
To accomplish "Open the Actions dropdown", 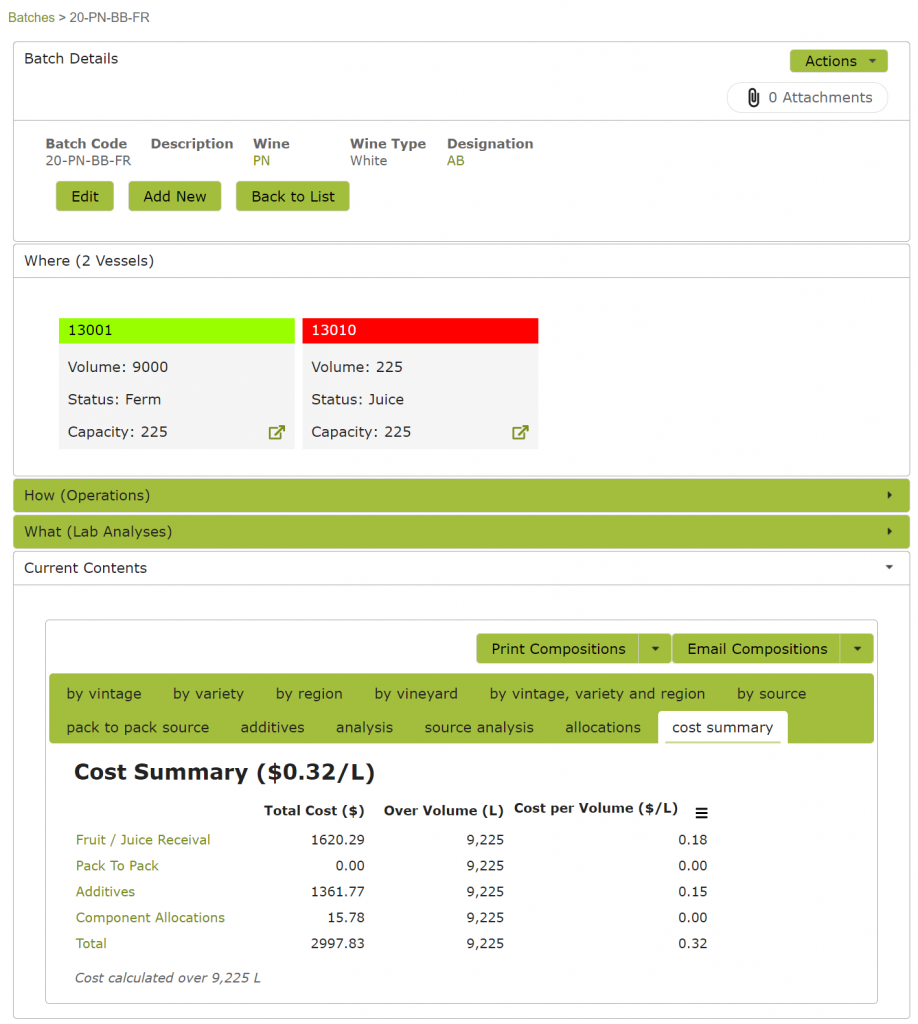I will tap(838, 60).
